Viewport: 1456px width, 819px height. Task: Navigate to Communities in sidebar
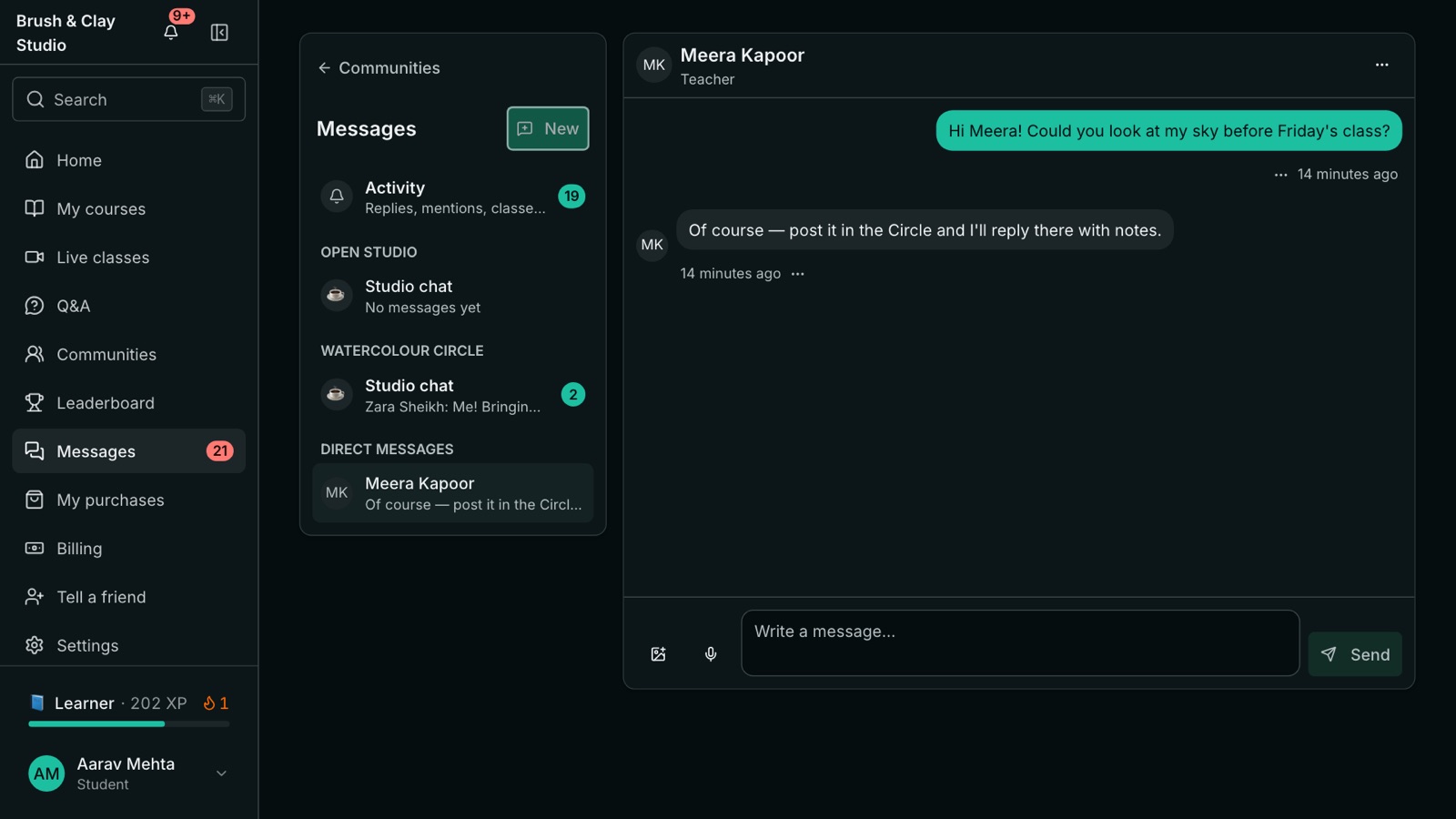click(129, 354)
